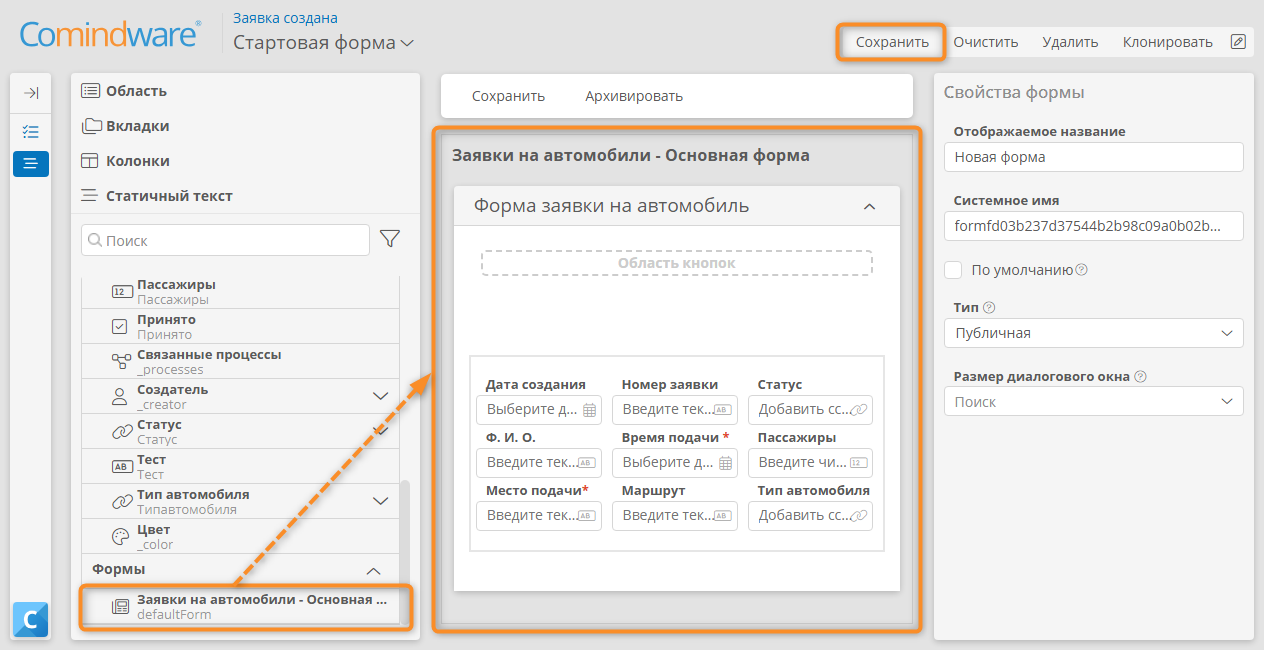Click the help icon beside Тип label
The width and height of the screenshot is (1264, 650).
click(x=990, y=308)
